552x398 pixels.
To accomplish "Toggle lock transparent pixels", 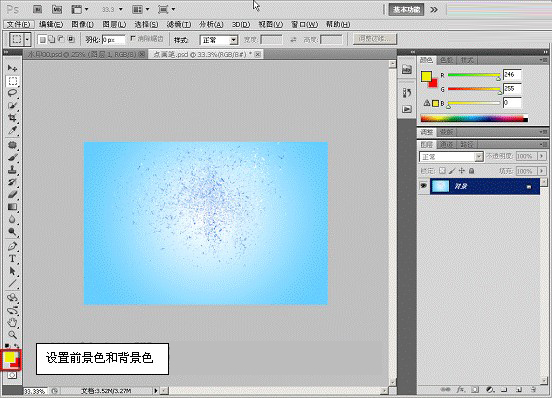I will pos(442,171).
